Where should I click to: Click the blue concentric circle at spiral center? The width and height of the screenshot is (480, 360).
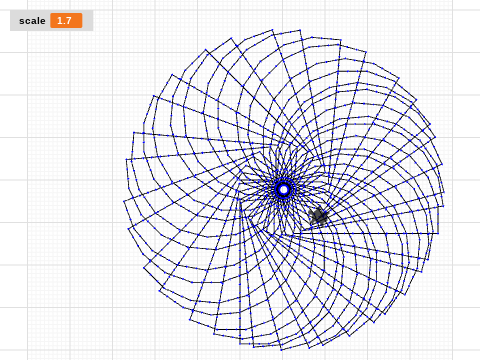pos(284,189)
